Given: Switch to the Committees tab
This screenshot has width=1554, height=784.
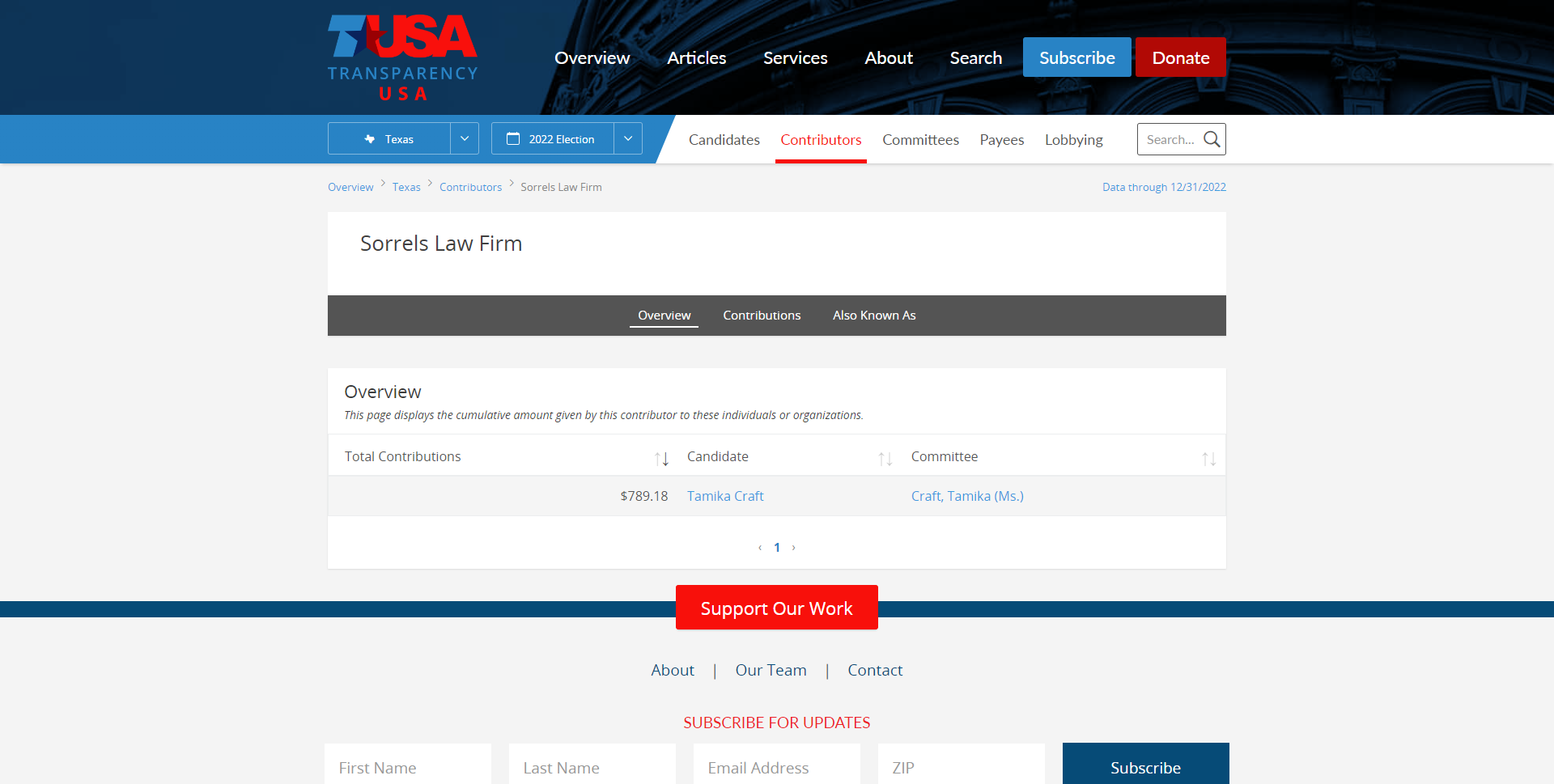Looking at the screenshot, I should tap(920, 140).
